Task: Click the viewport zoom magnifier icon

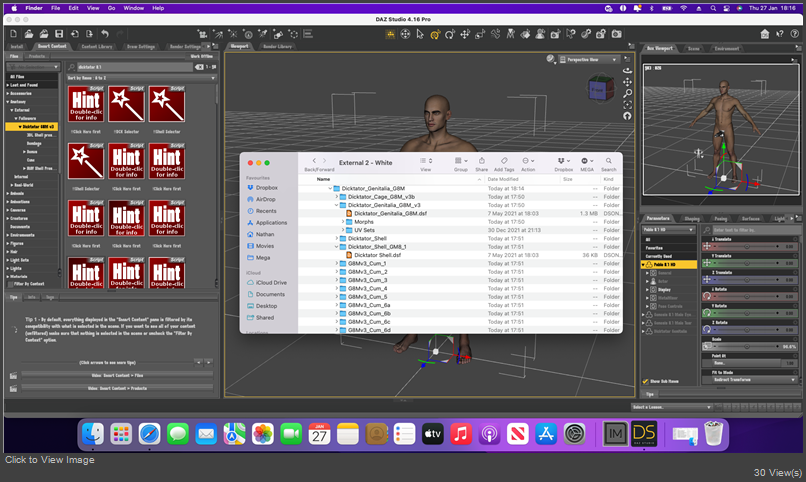Action: (627, 94)
